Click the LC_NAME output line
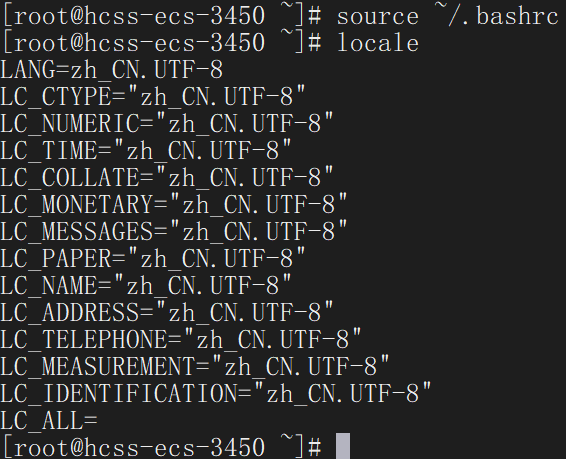The image size is (566, 460). point(146,285)
